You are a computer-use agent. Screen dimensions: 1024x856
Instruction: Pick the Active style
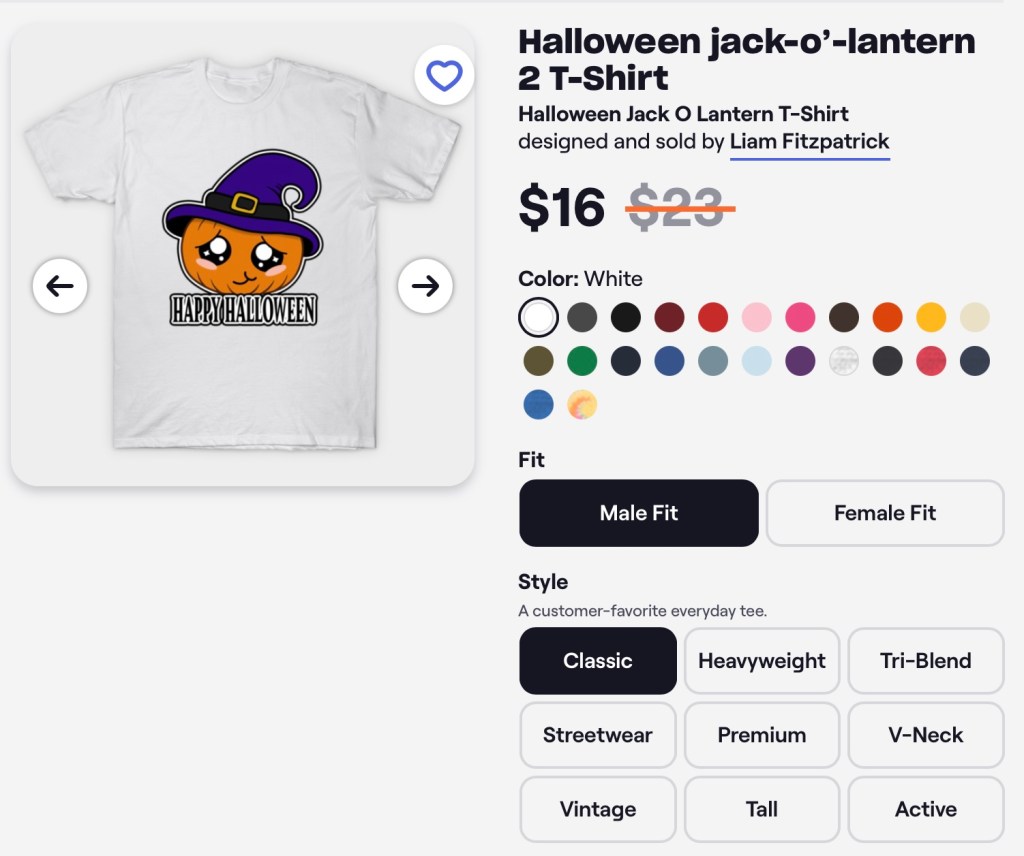click(925, 809)
